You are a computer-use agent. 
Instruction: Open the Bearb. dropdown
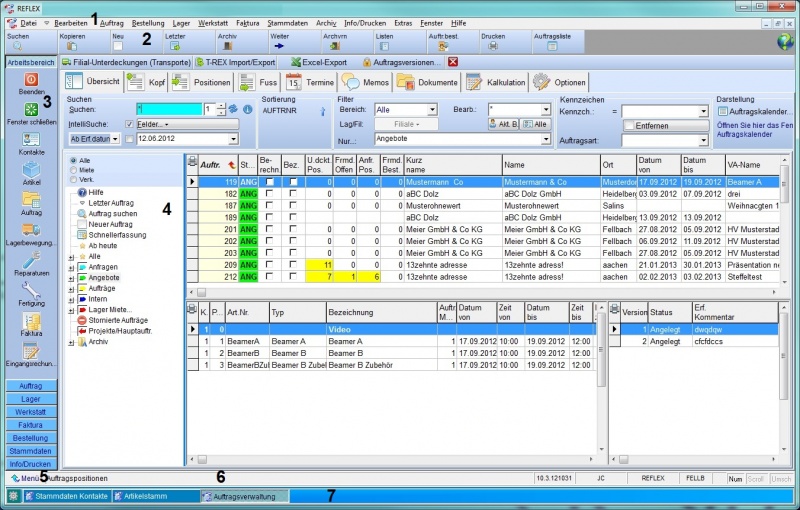pos(545,110)
